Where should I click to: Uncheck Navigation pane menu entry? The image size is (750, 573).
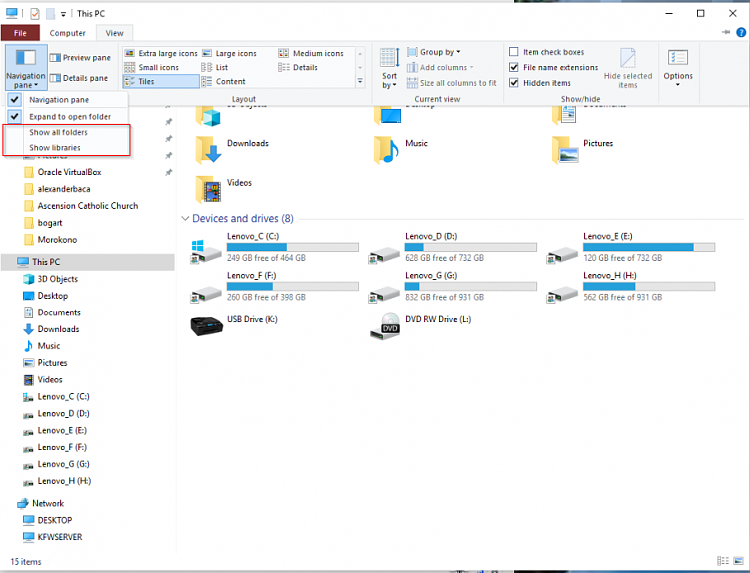67,99
